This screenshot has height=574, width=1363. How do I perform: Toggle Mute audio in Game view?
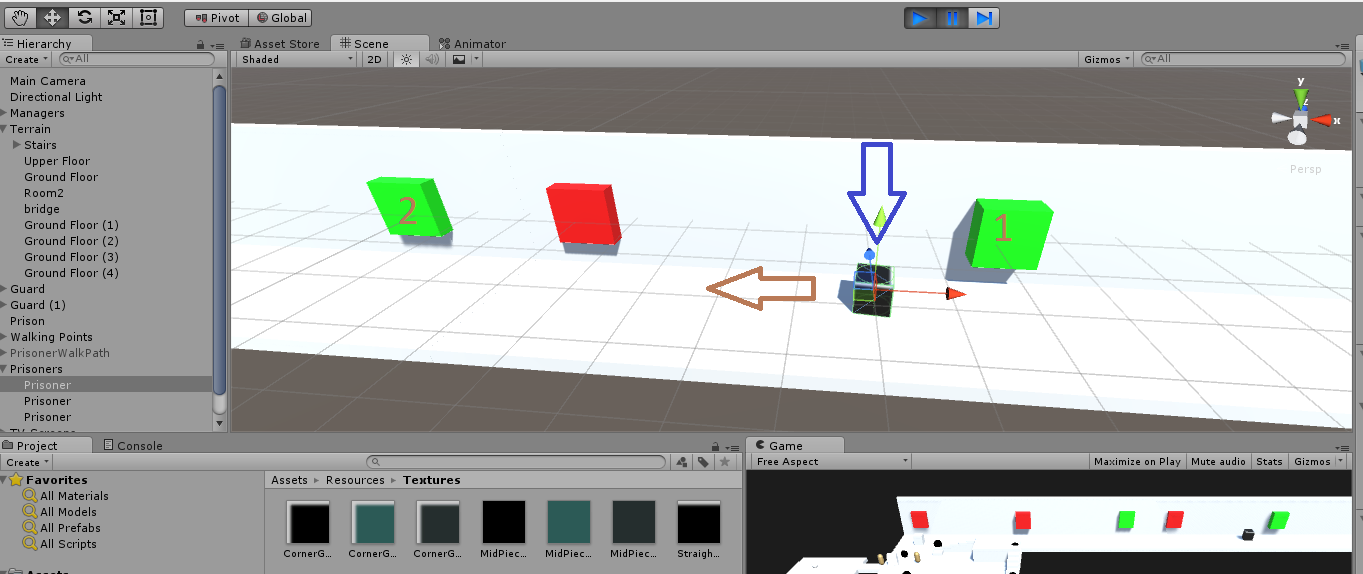[1218, 461]
